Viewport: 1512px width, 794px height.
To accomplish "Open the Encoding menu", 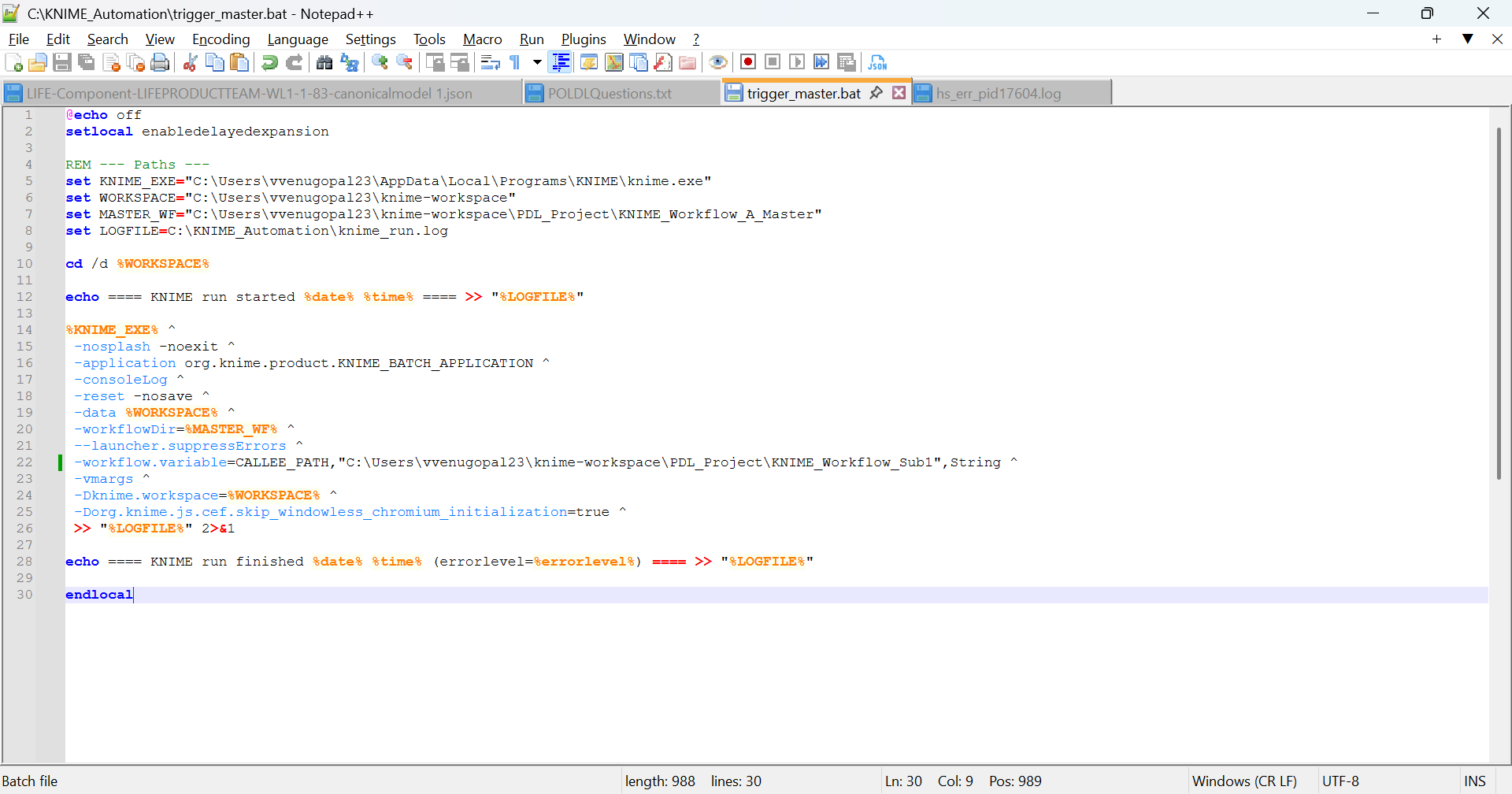I will tap(220, 39).
